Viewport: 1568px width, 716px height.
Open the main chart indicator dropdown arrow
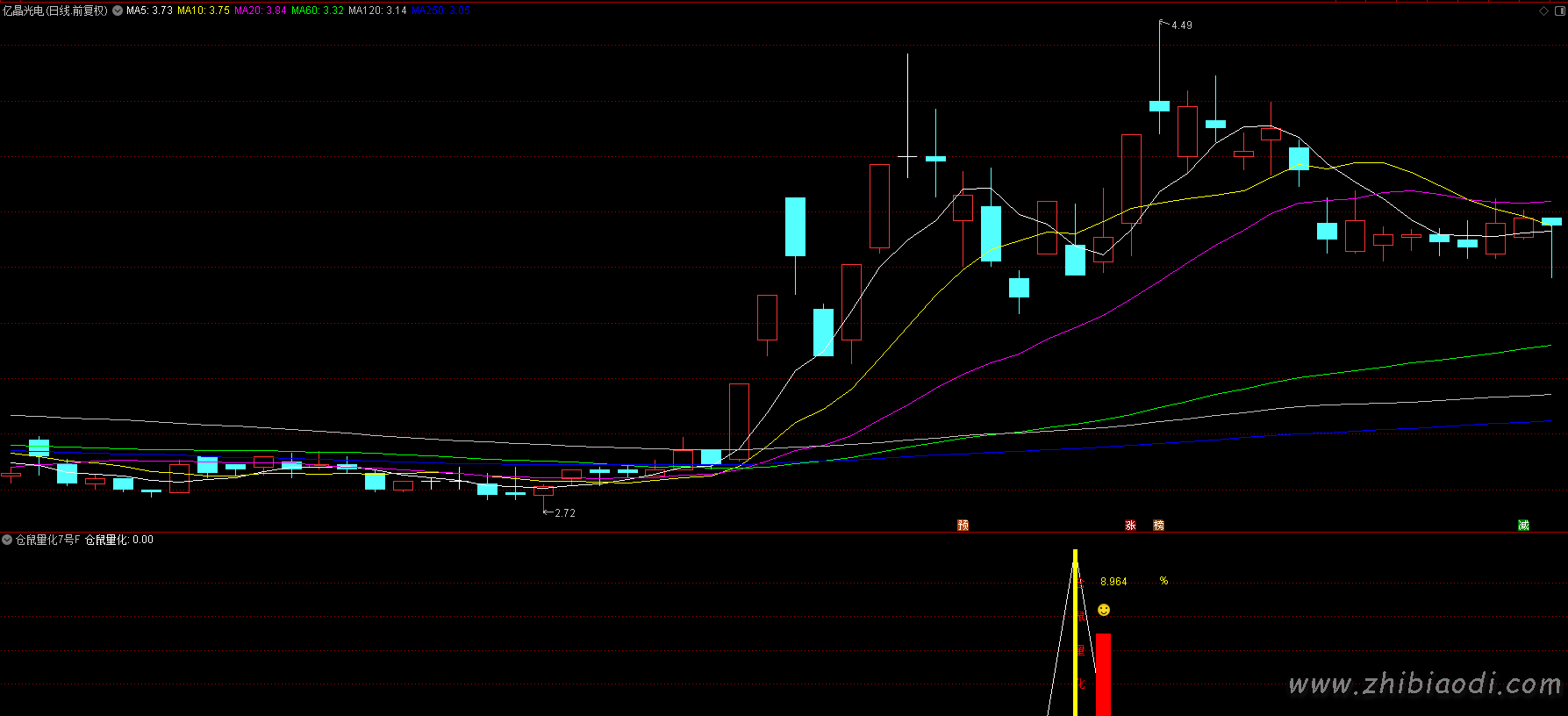[x=118, y=11]
